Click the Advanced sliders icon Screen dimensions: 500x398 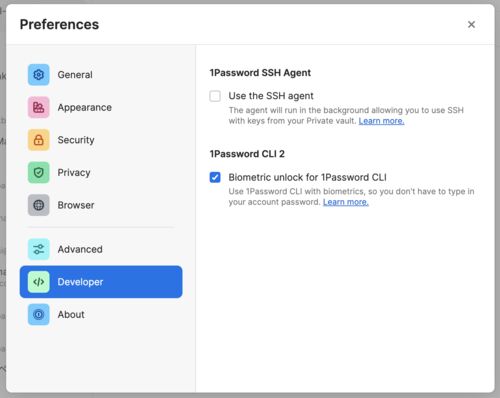[39, 249]
